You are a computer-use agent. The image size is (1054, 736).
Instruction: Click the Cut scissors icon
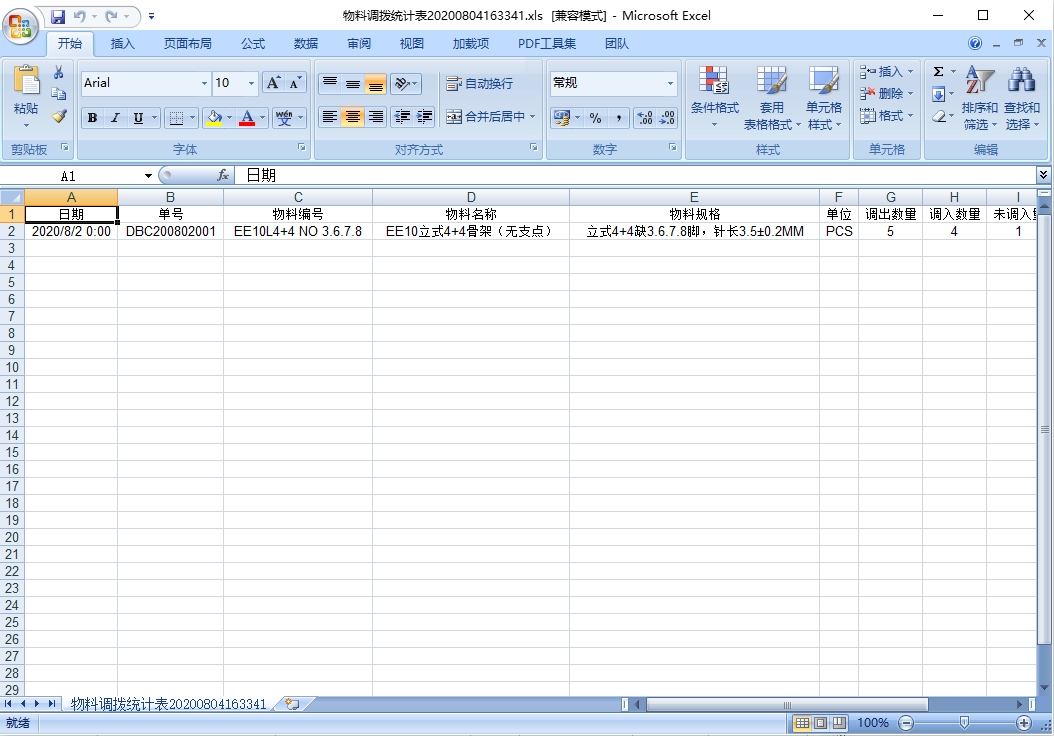pyautogui.click(x=59, y=72)
